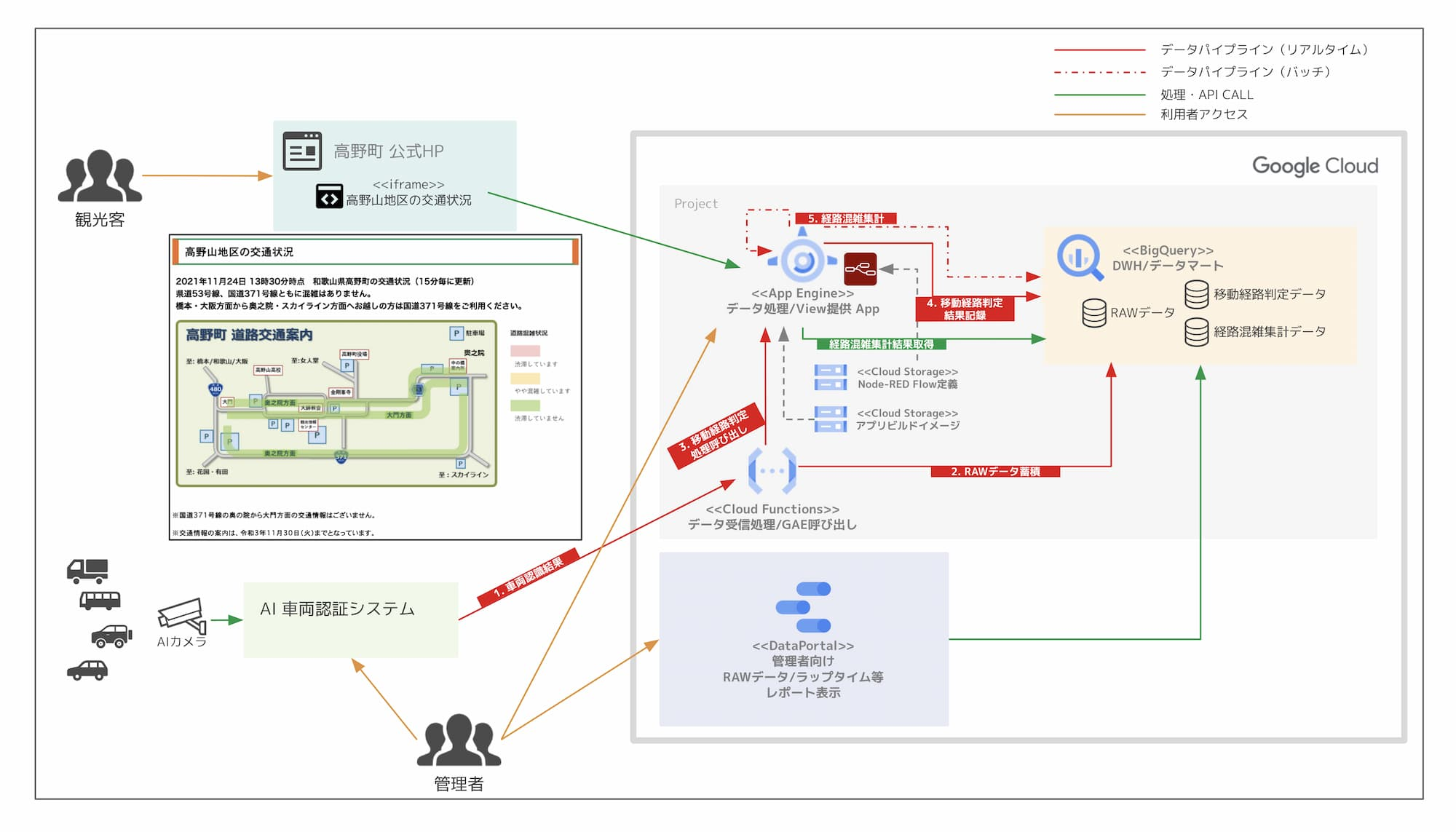Click the 1. 車両認識結果 label
The image size is (1456, 832).
click(529, 577)
